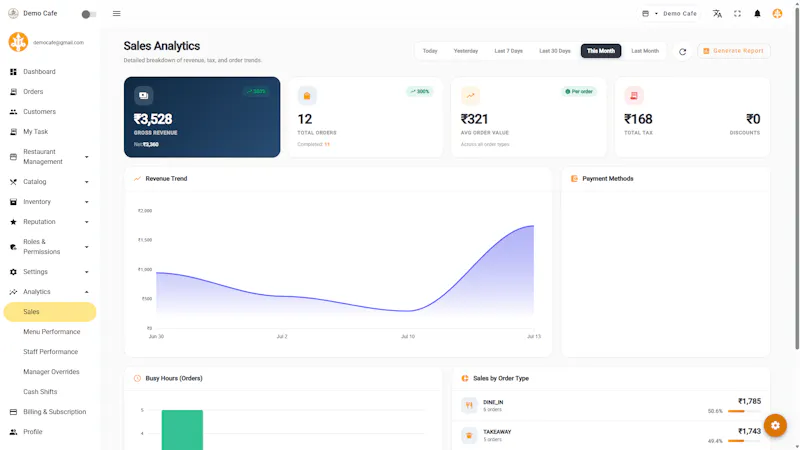Expand Roles & Permissions arrow
800x450 pixels.
[x=86, y=247]
